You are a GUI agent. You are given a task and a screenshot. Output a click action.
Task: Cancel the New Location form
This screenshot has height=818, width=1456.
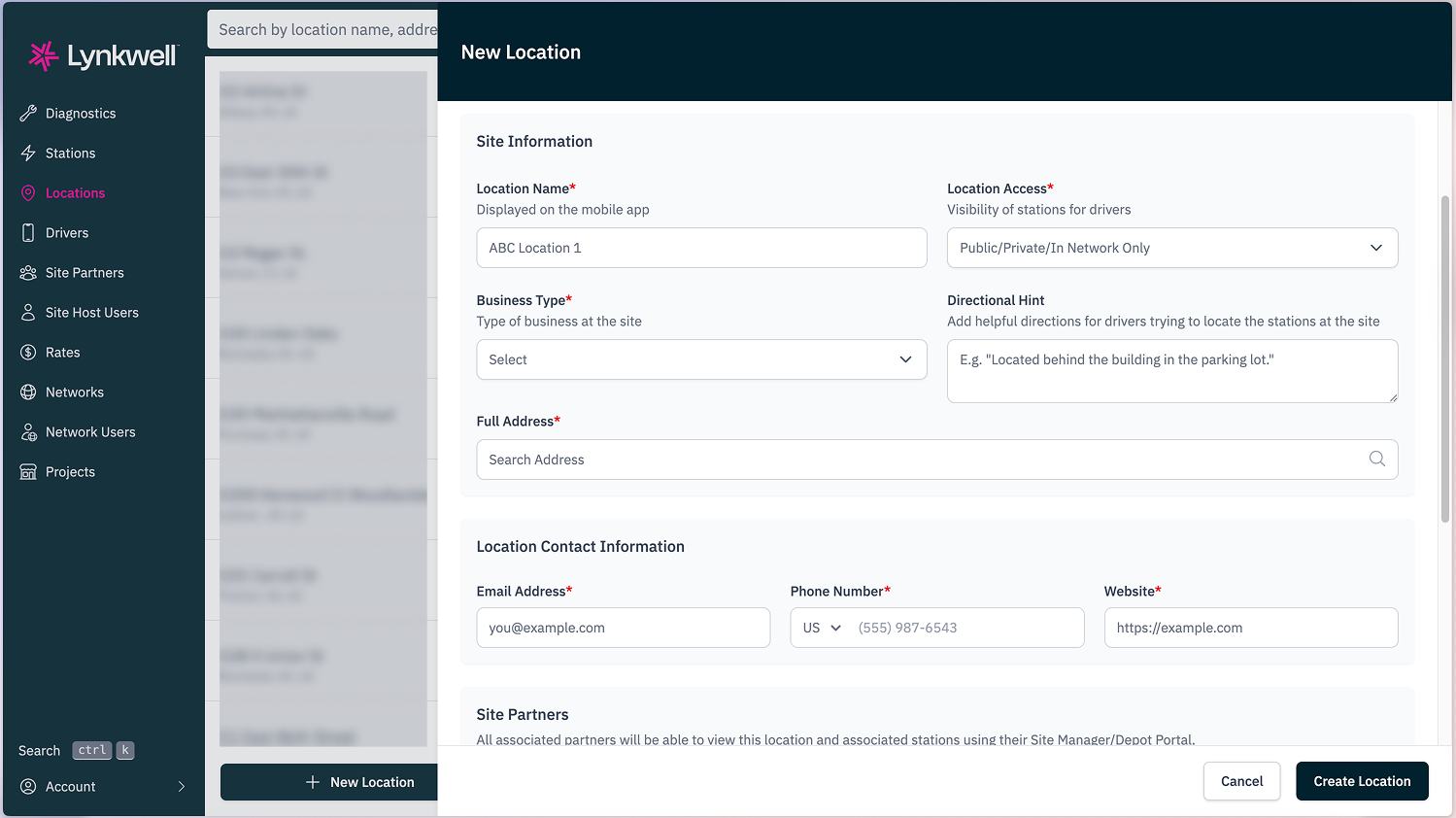point(1241,781)
